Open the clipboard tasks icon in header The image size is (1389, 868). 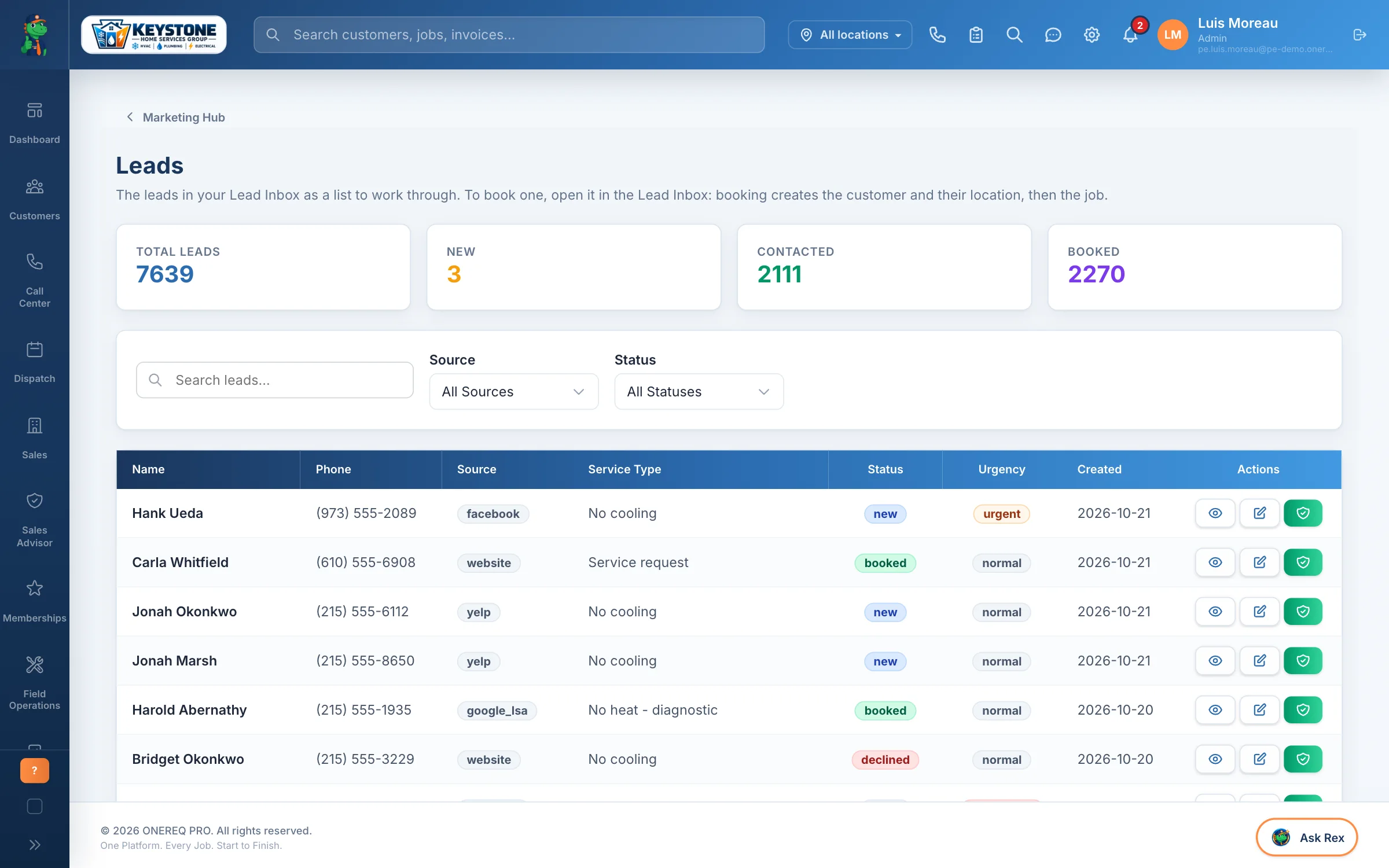click(976, 35)
